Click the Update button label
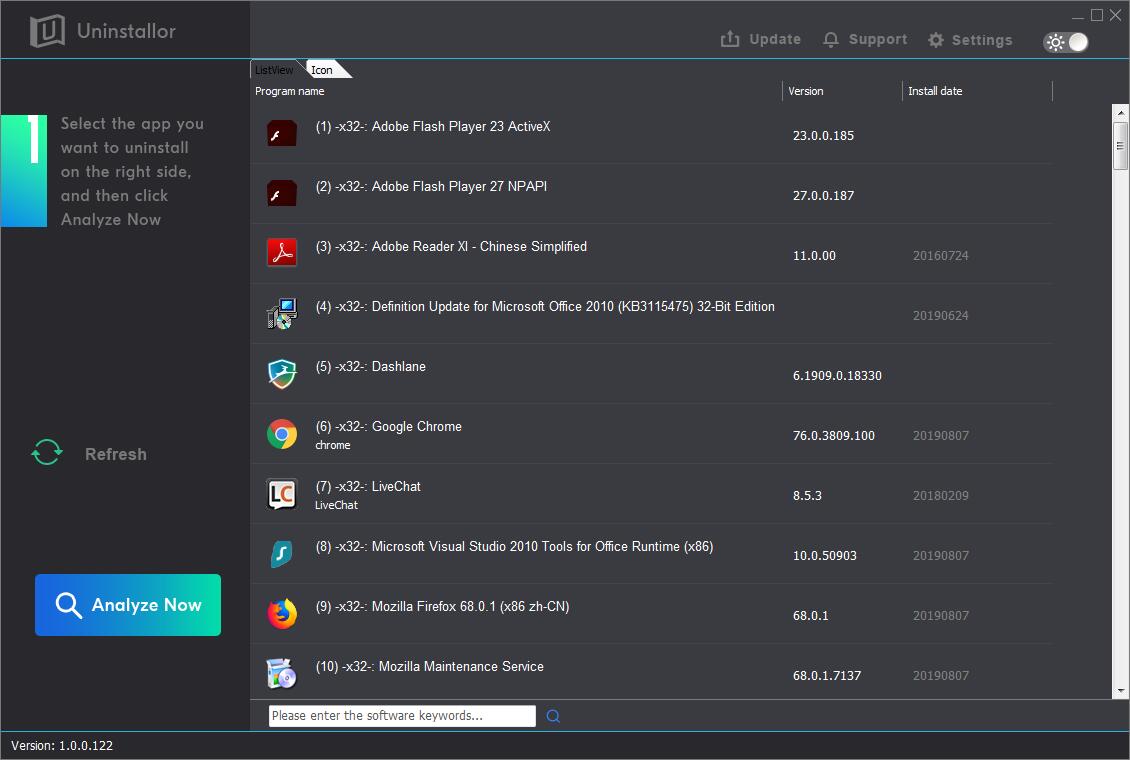Screen dimensions: 1130x760 (x=775, y=39)
